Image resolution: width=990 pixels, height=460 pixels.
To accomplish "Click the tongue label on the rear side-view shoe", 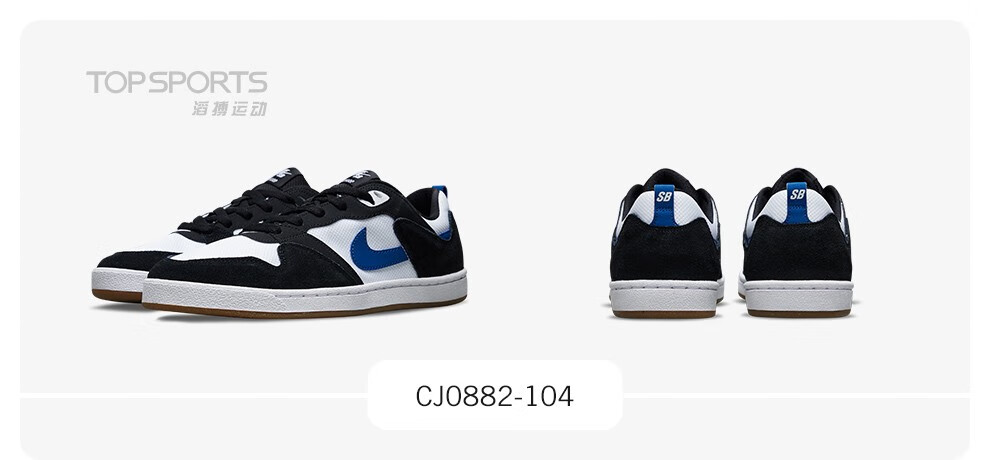I will pyautogui.click(x=287, y=175).
